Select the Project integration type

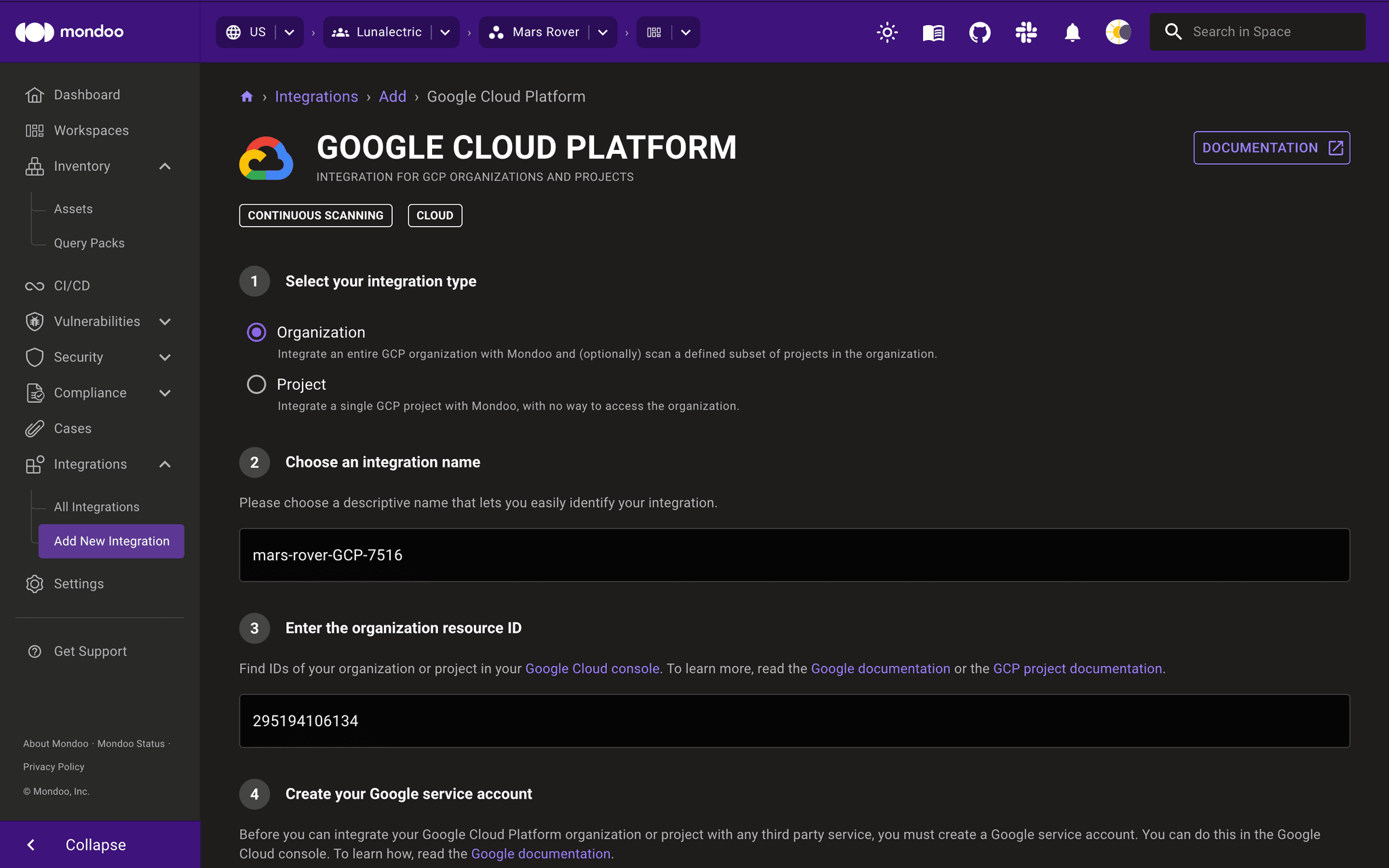pos(256,384)
